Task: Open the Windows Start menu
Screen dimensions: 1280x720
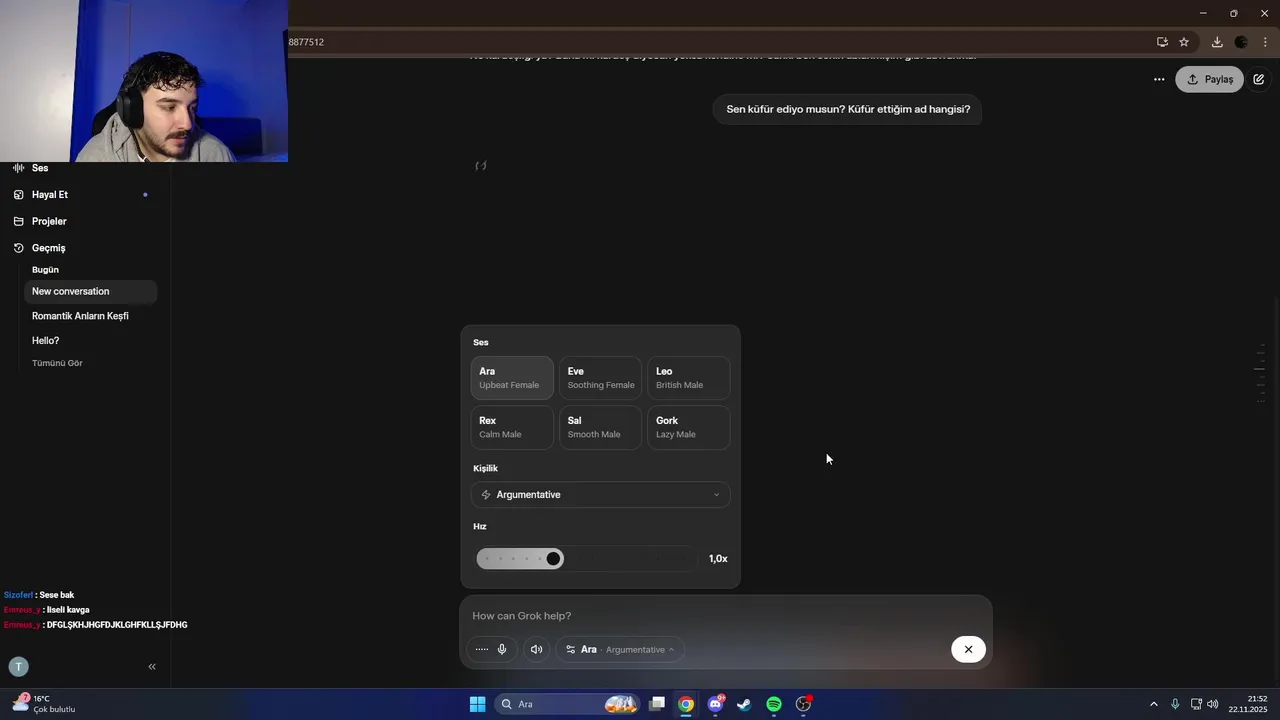Action: click(x=477, y=704)
